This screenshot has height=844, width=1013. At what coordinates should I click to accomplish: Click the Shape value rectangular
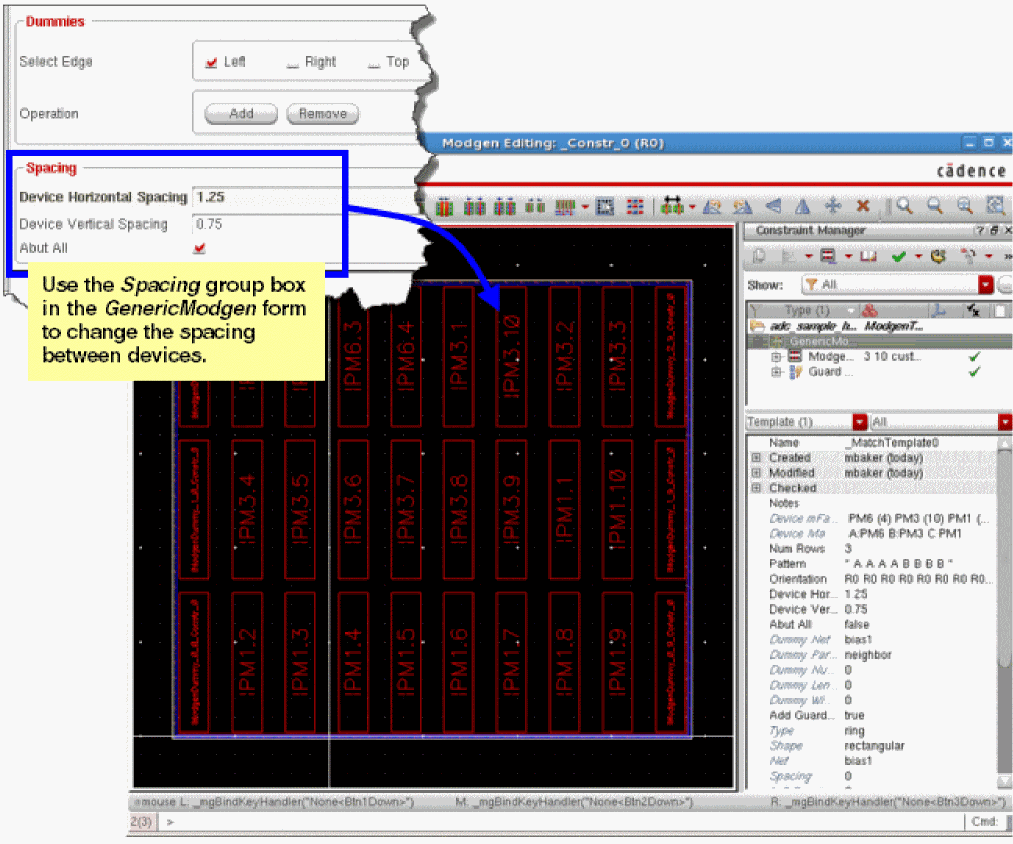(874, 746)
